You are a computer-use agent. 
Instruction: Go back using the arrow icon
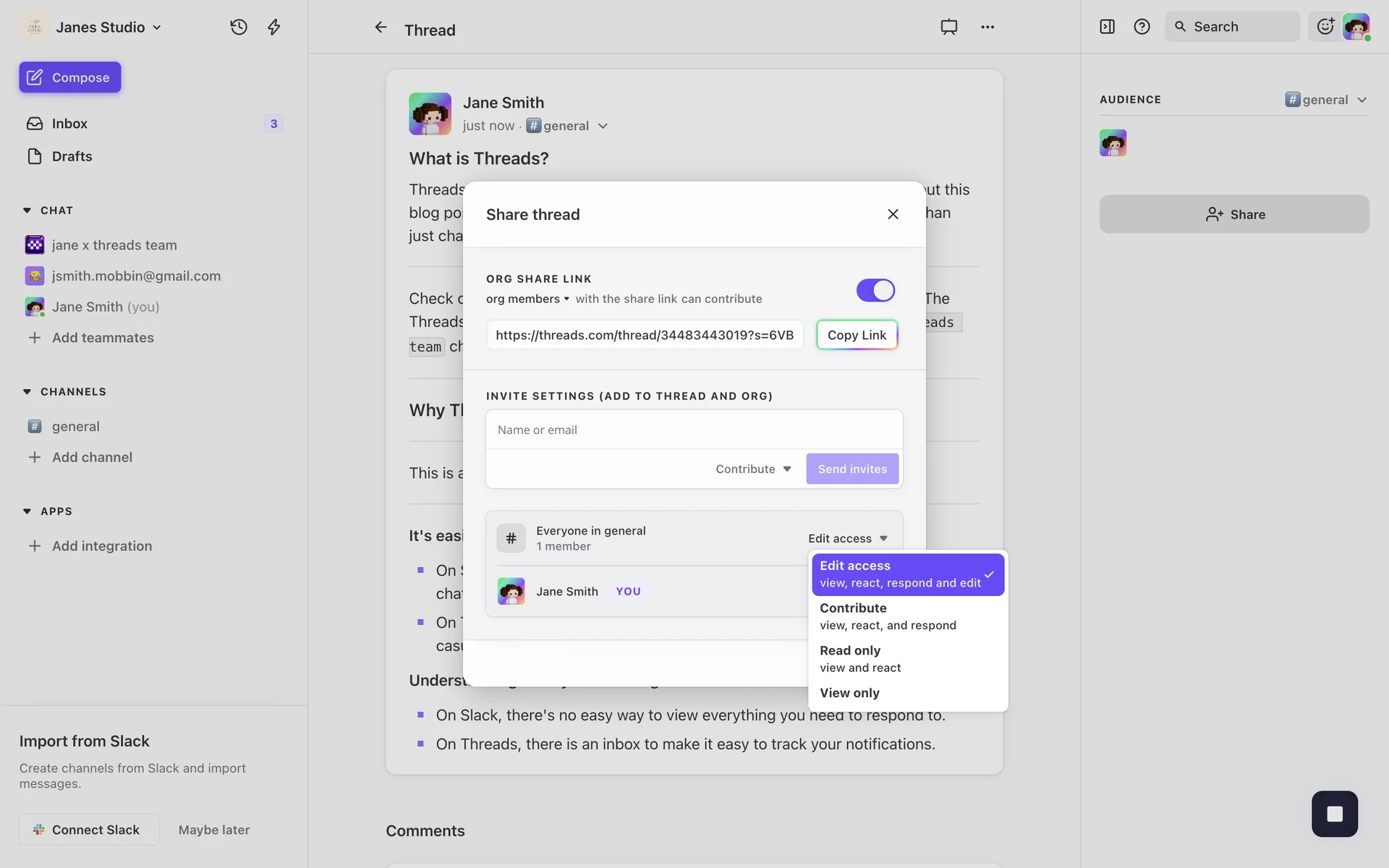381,27
